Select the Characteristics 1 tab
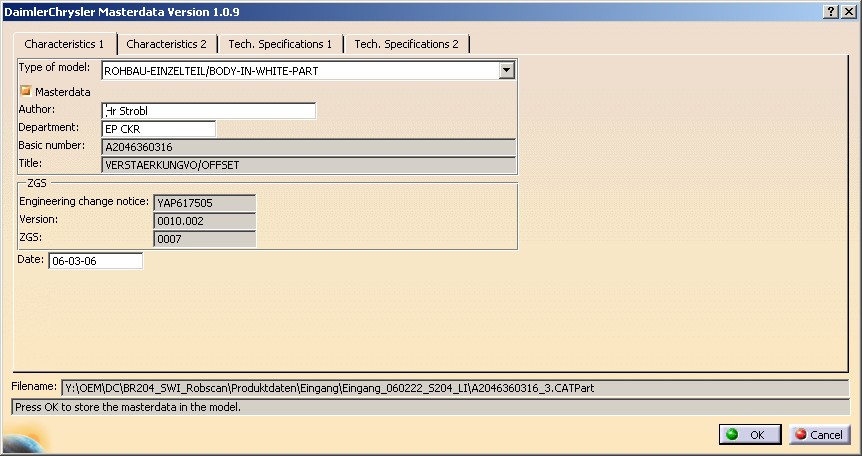Image resolution: width=862 pixels, height=456 pixels. click(x=64, y=44)
